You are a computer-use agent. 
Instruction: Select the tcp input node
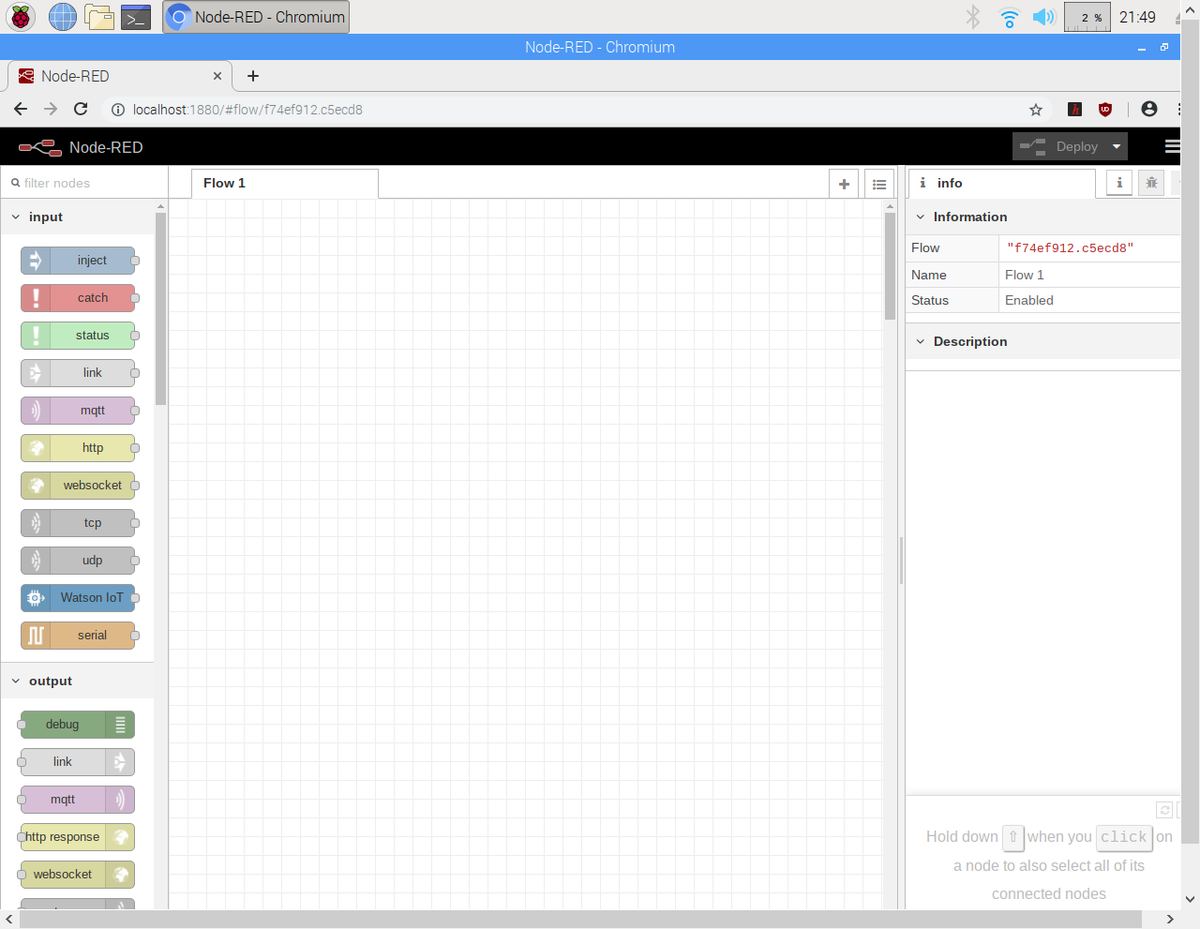[77, 523]
